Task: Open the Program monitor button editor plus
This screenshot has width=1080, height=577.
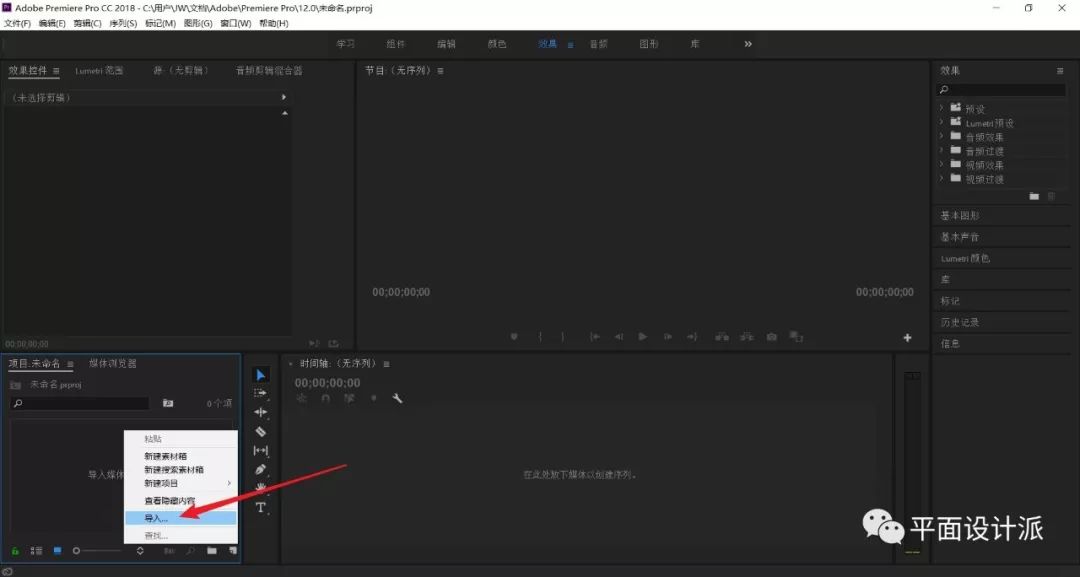Action: [x=907, y=337]
